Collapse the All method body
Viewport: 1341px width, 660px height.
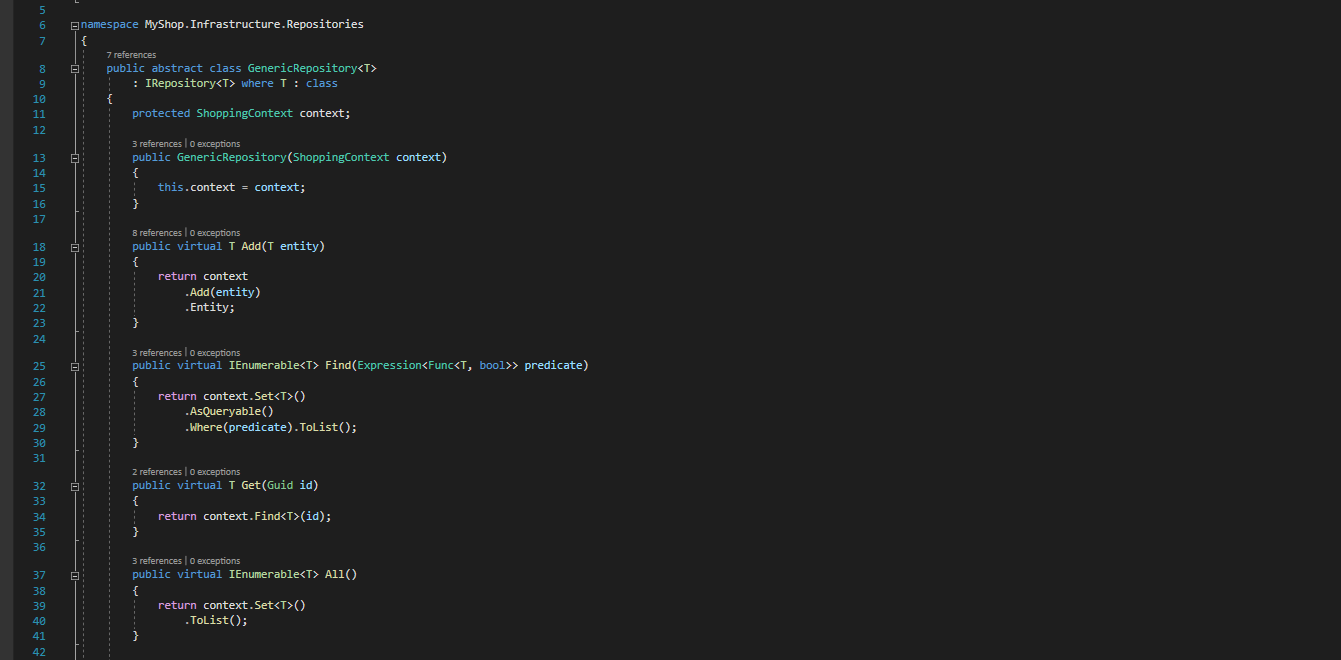[75, 575]
